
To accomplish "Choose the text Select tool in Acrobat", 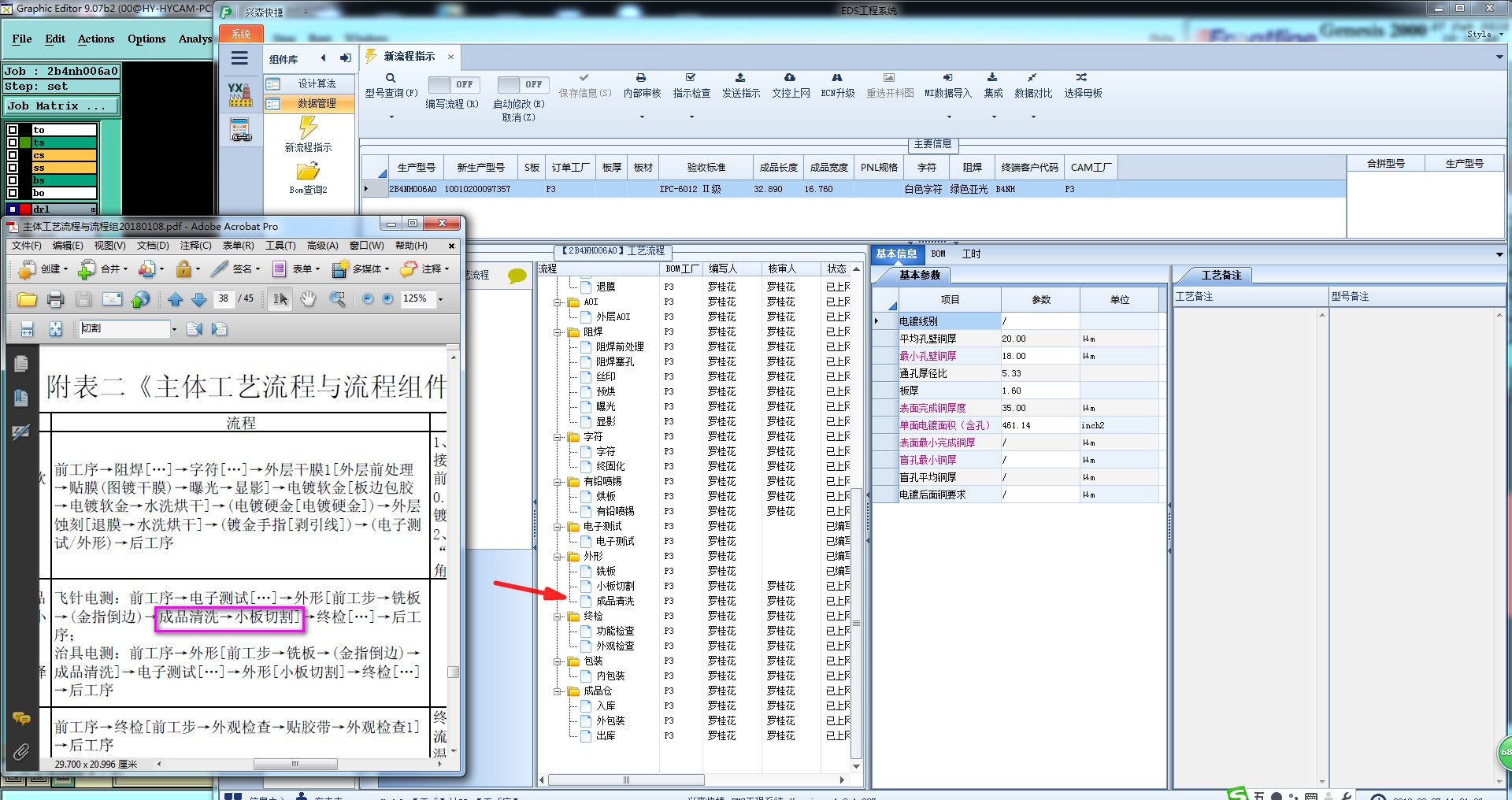I will [x=280, y=299].
